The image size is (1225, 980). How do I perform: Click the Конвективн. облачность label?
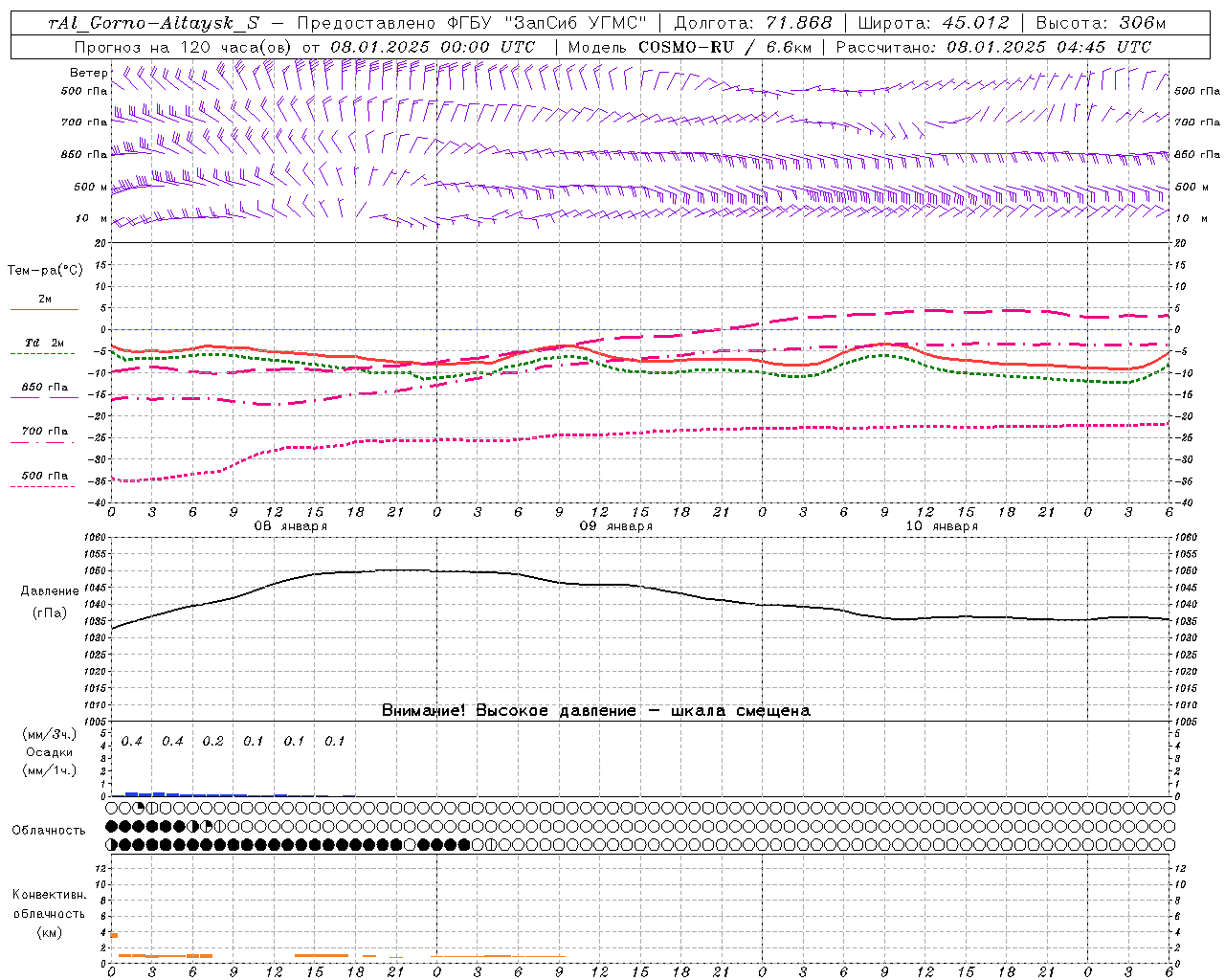49,904
